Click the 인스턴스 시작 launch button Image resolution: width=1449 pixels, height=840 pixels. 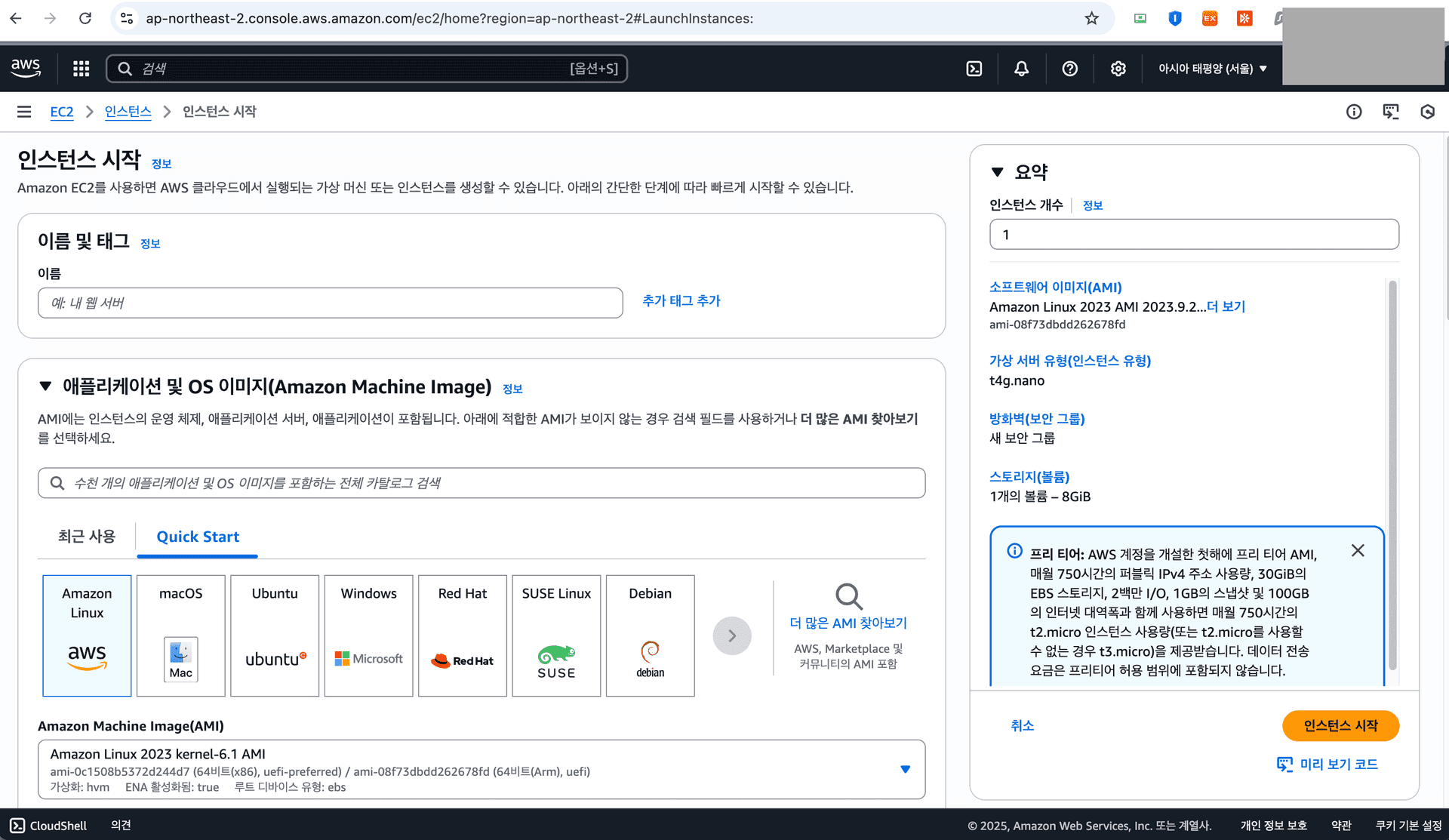1340,725
